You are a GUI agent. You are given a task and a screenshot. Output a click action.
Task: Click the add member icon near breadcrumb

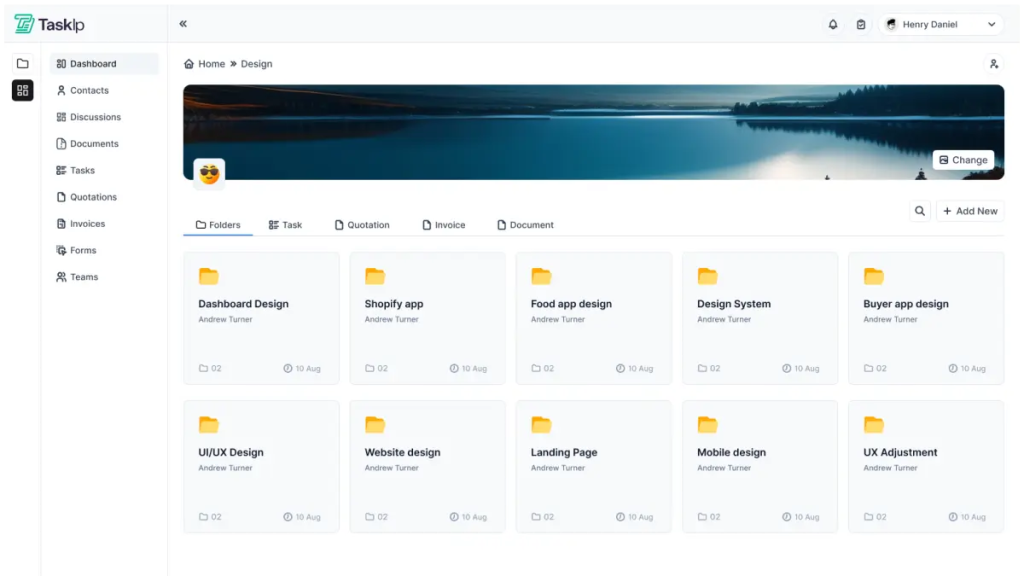coord(993,64)
